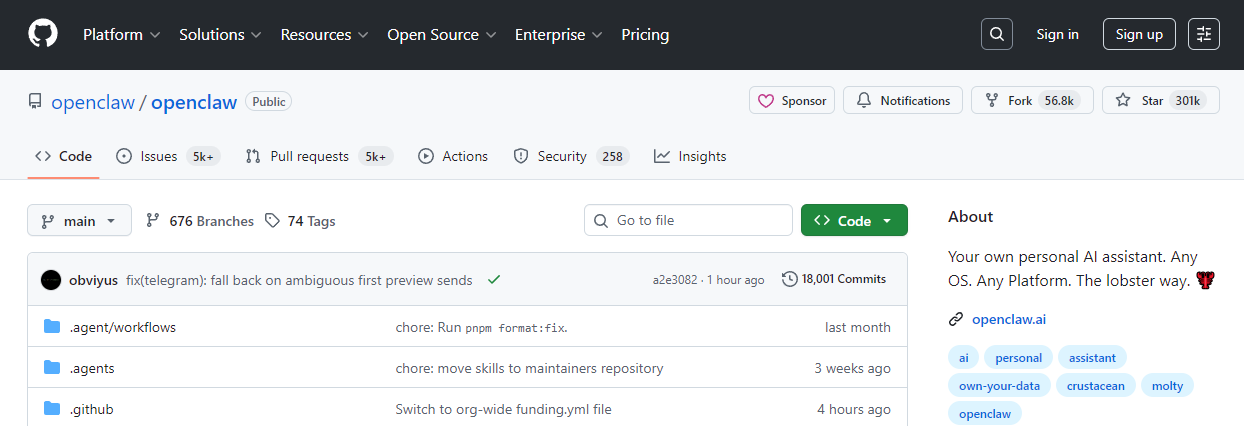
Task: Select the 'personal' topic tag
Action: coord(1018,357)
